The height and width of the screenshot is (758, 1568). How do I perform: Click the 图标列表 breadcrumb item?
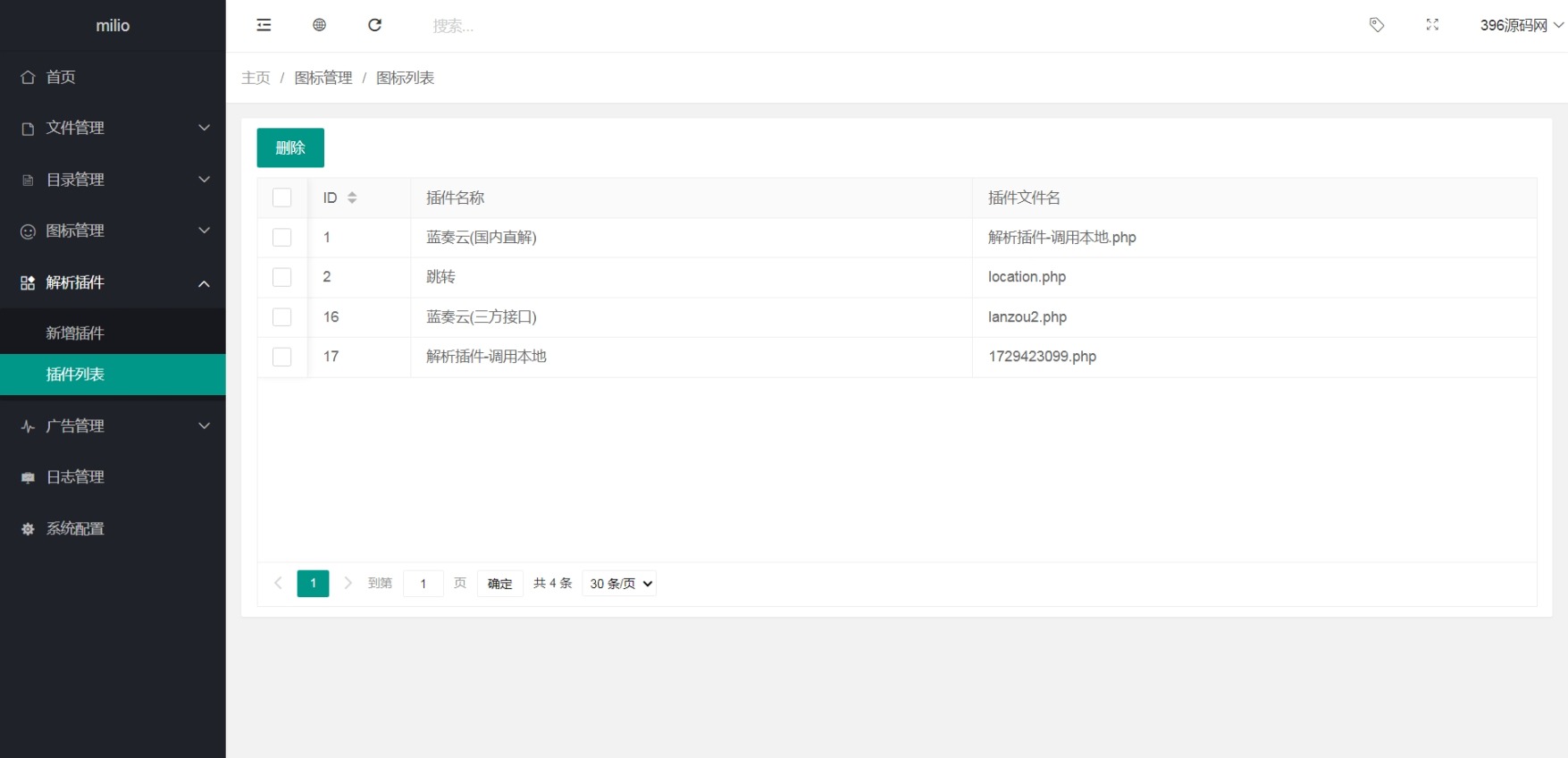(405, 78)
